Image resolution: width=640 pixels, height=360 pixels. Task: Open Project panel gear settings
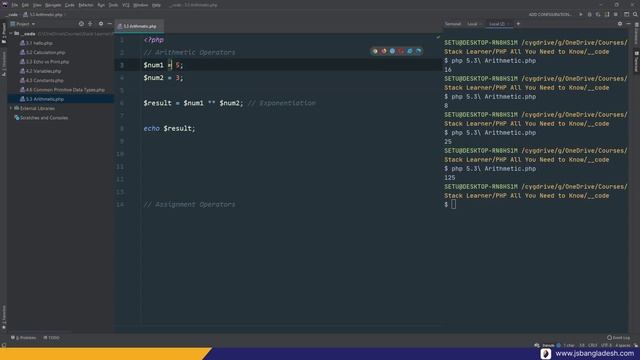tap(101, 24)
